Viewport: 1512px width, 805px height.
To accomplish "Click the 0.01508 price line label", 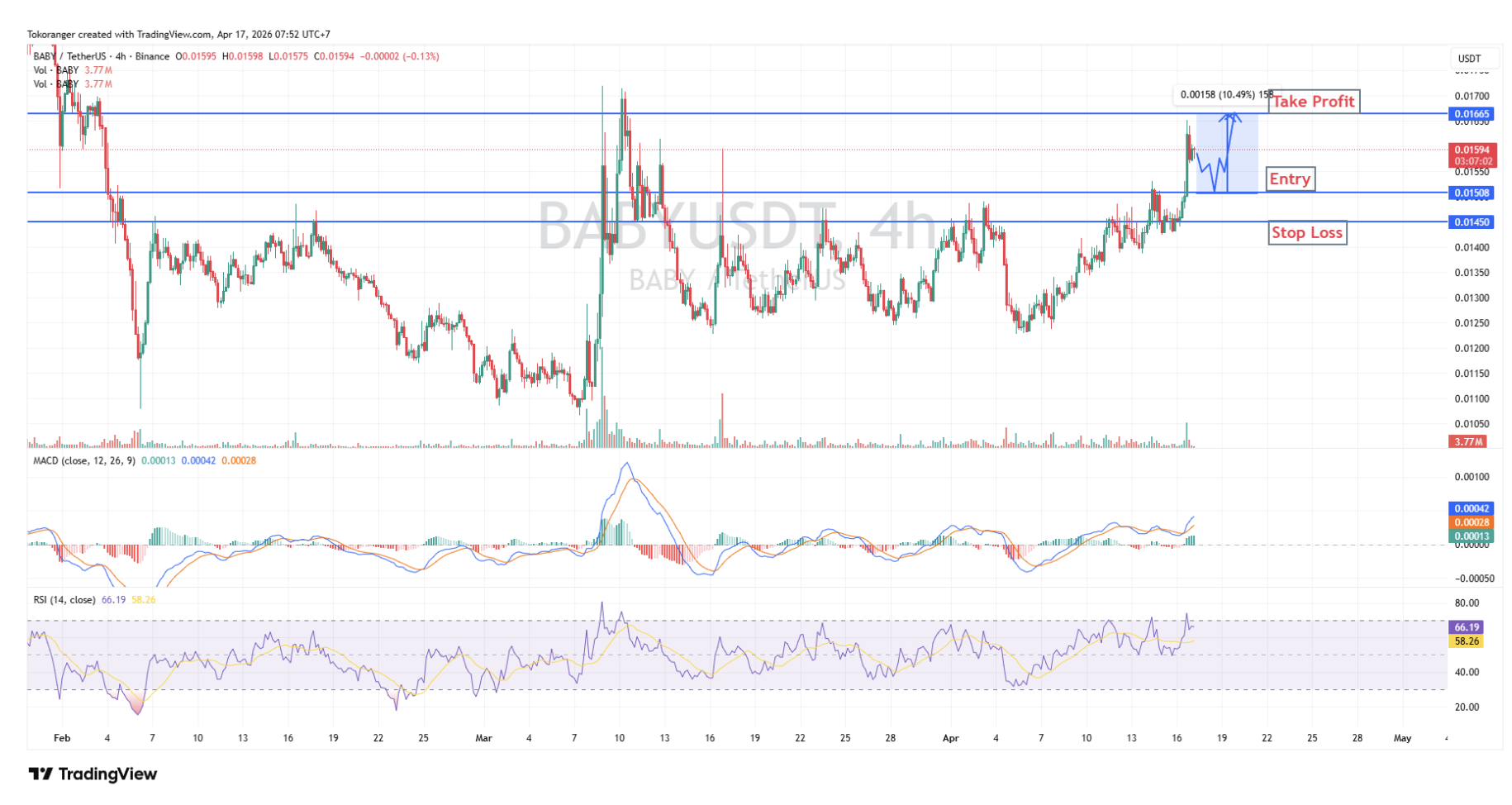I will (1470, 193).
